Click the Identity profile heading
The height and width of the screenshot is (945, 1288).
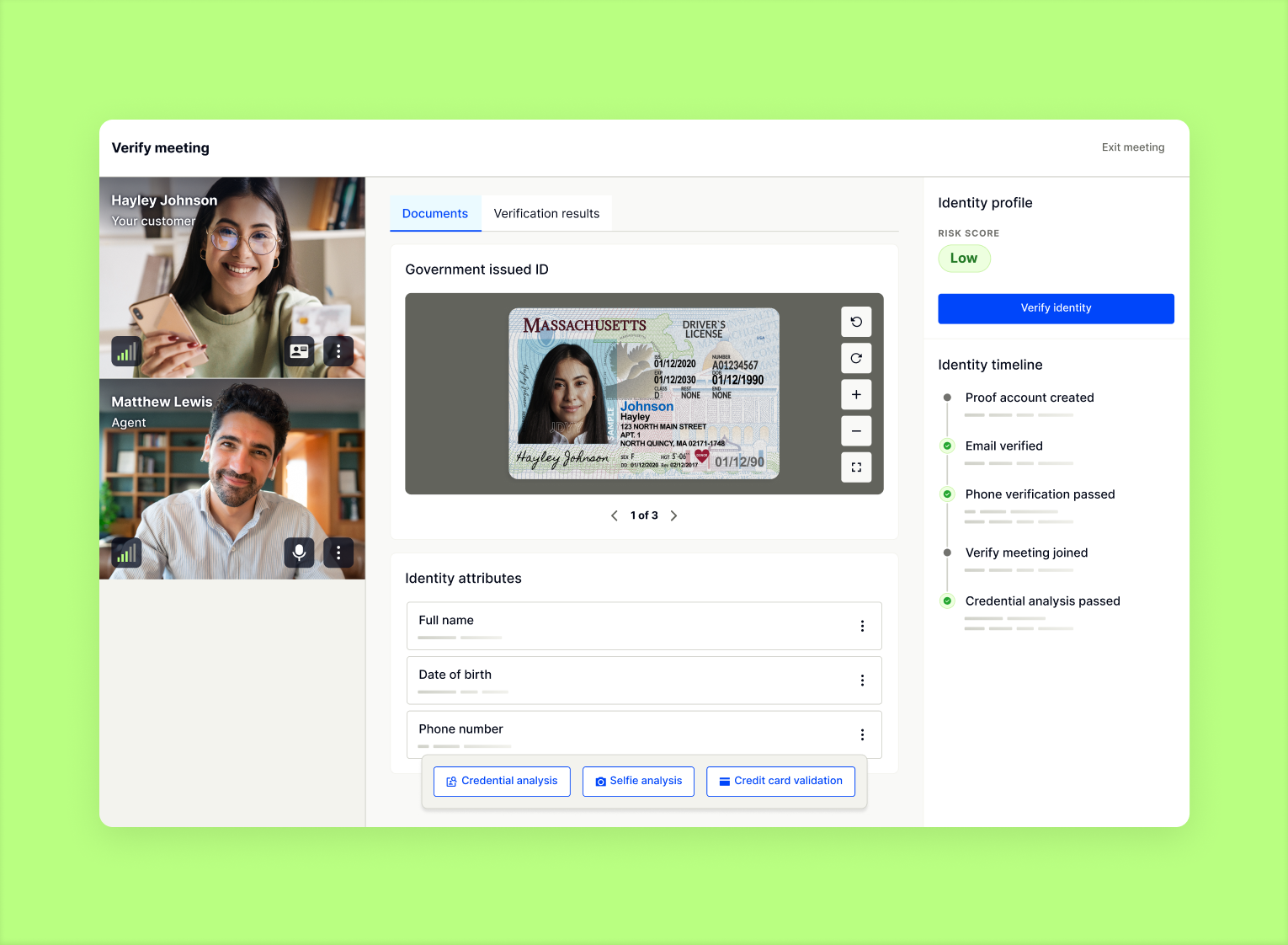pyautogui.click(x=985, y=203)
